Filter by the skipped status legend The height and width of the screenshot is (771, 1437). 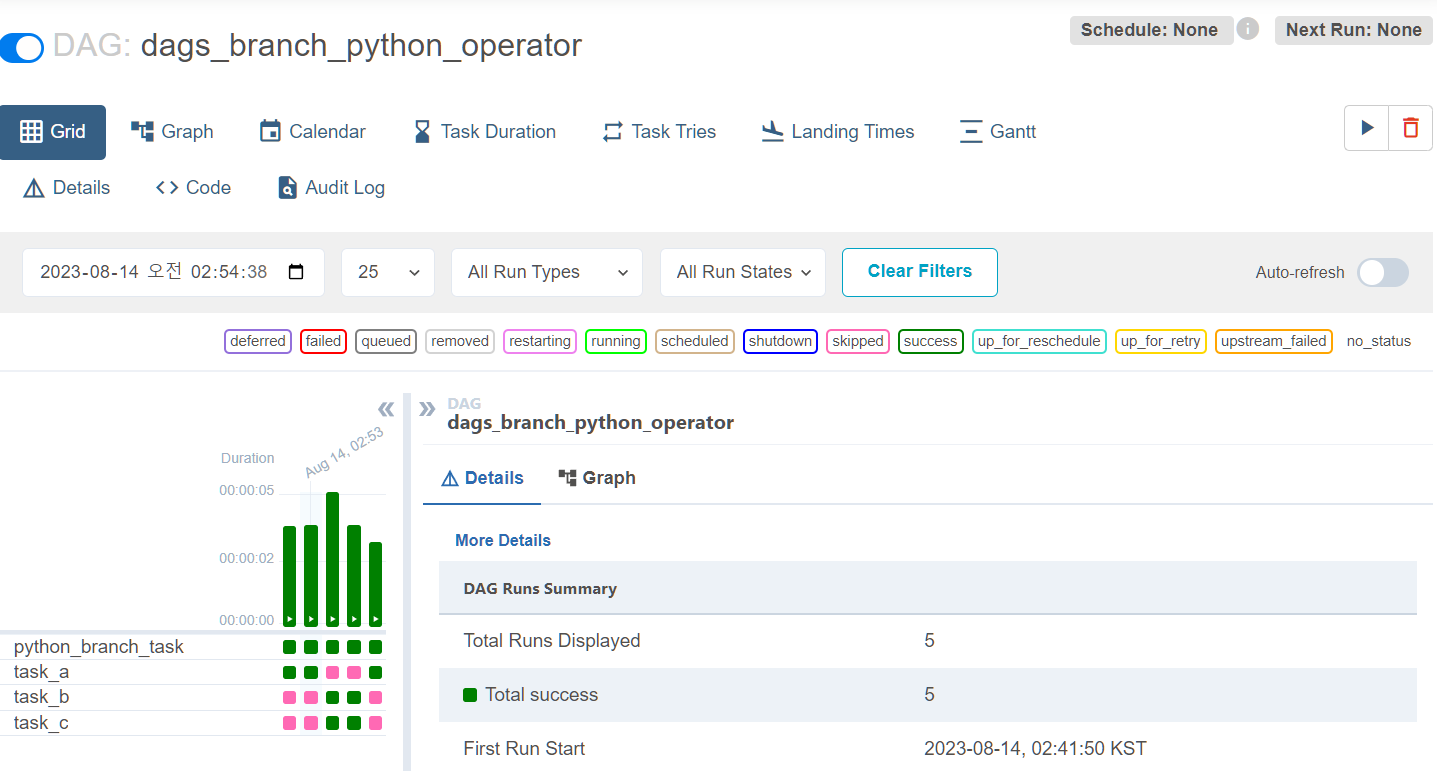(x=857, y=341)
